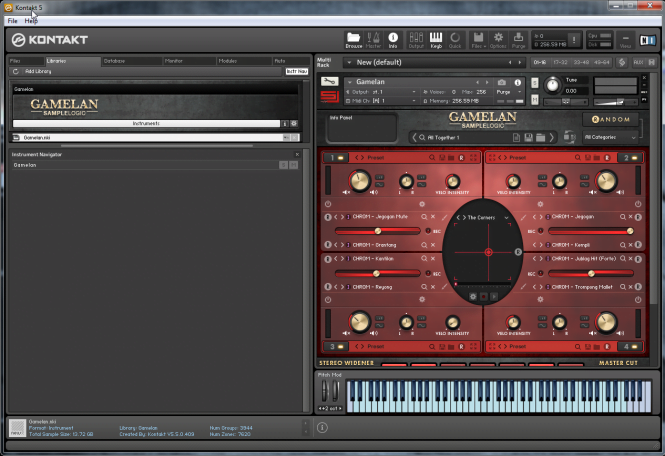
Task: Adjust the CHROM - Jegogan Mute mix slider
Action: pyautogui.click(x=377, y=231)
